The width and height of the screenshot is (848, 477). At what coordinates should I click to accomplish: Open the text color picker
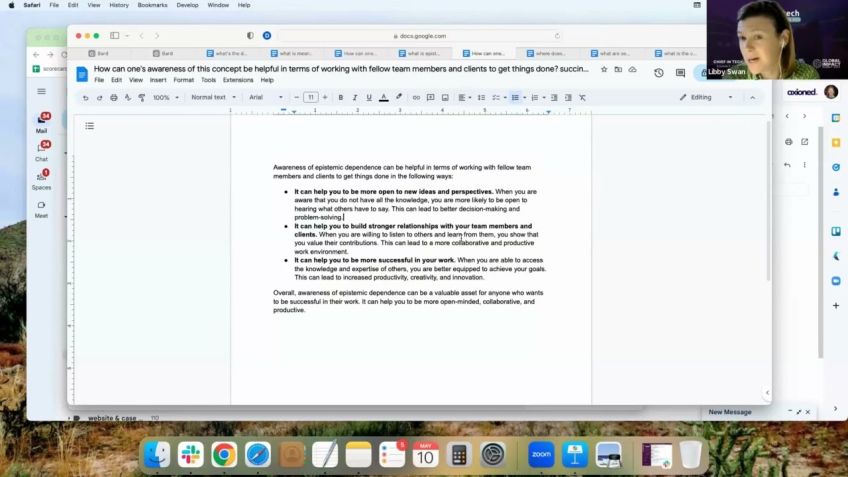coord(384,97)
